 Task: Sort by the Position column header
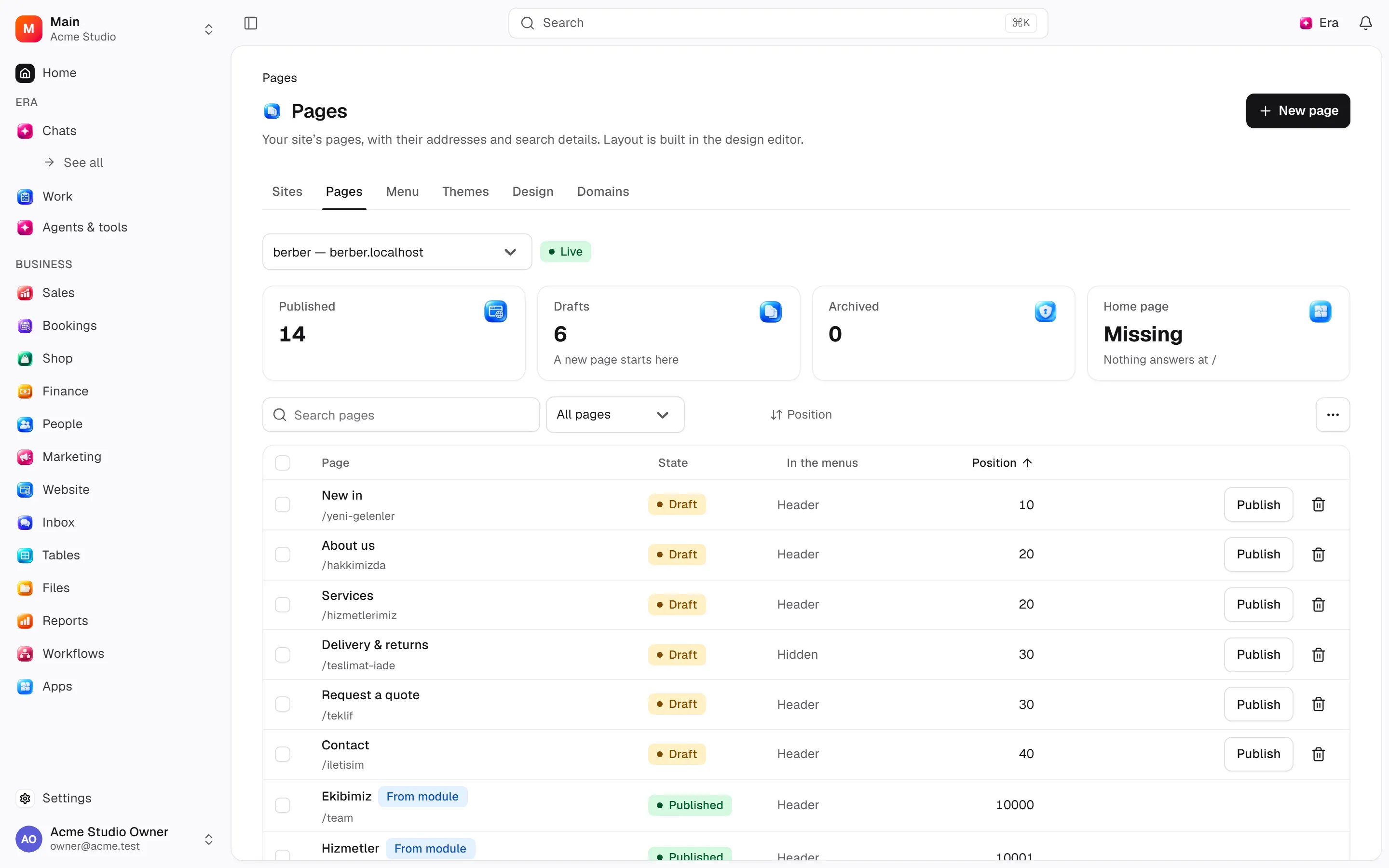pos(1002,463)
